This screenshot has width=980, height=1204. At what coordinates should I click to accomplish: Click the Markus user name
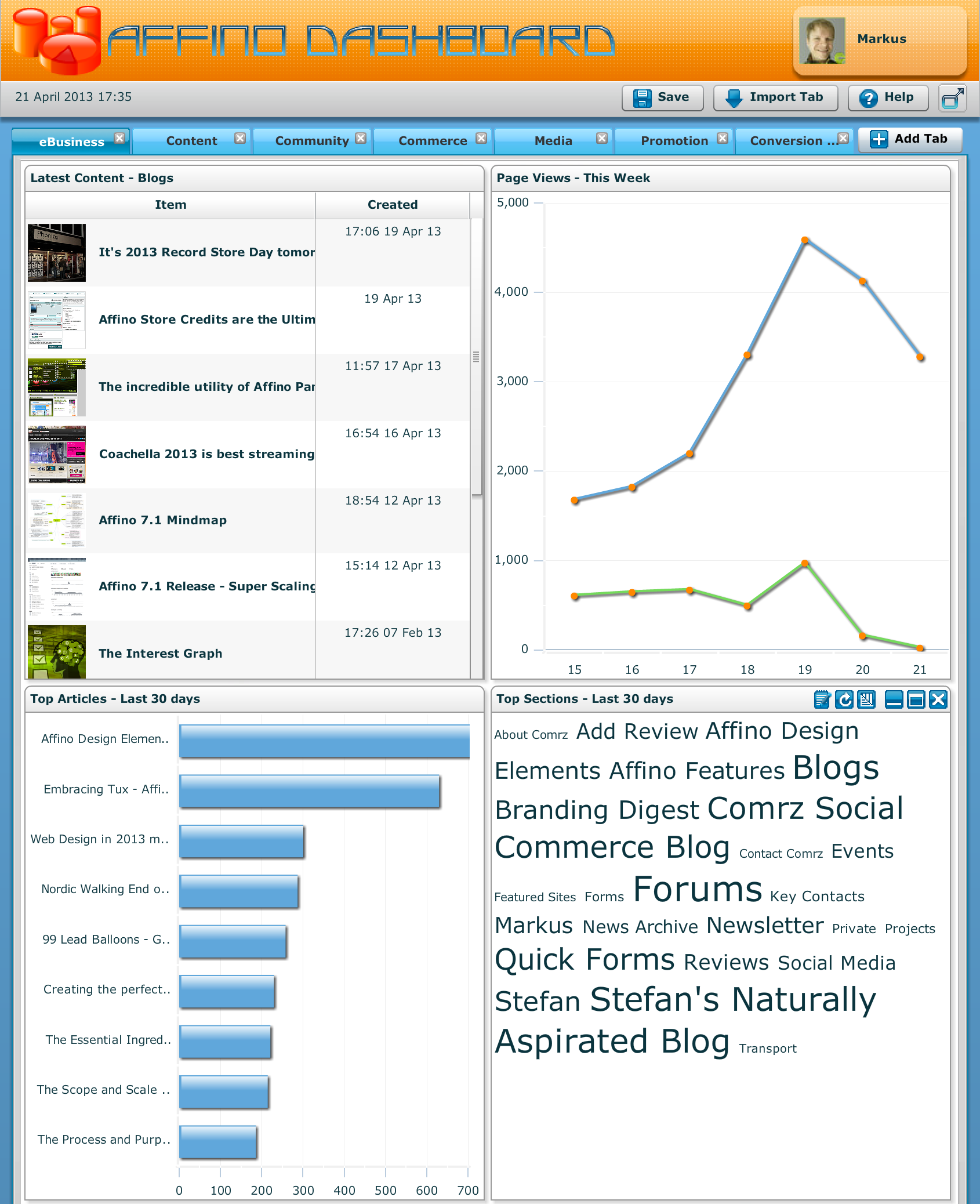[x=881, y=39]
